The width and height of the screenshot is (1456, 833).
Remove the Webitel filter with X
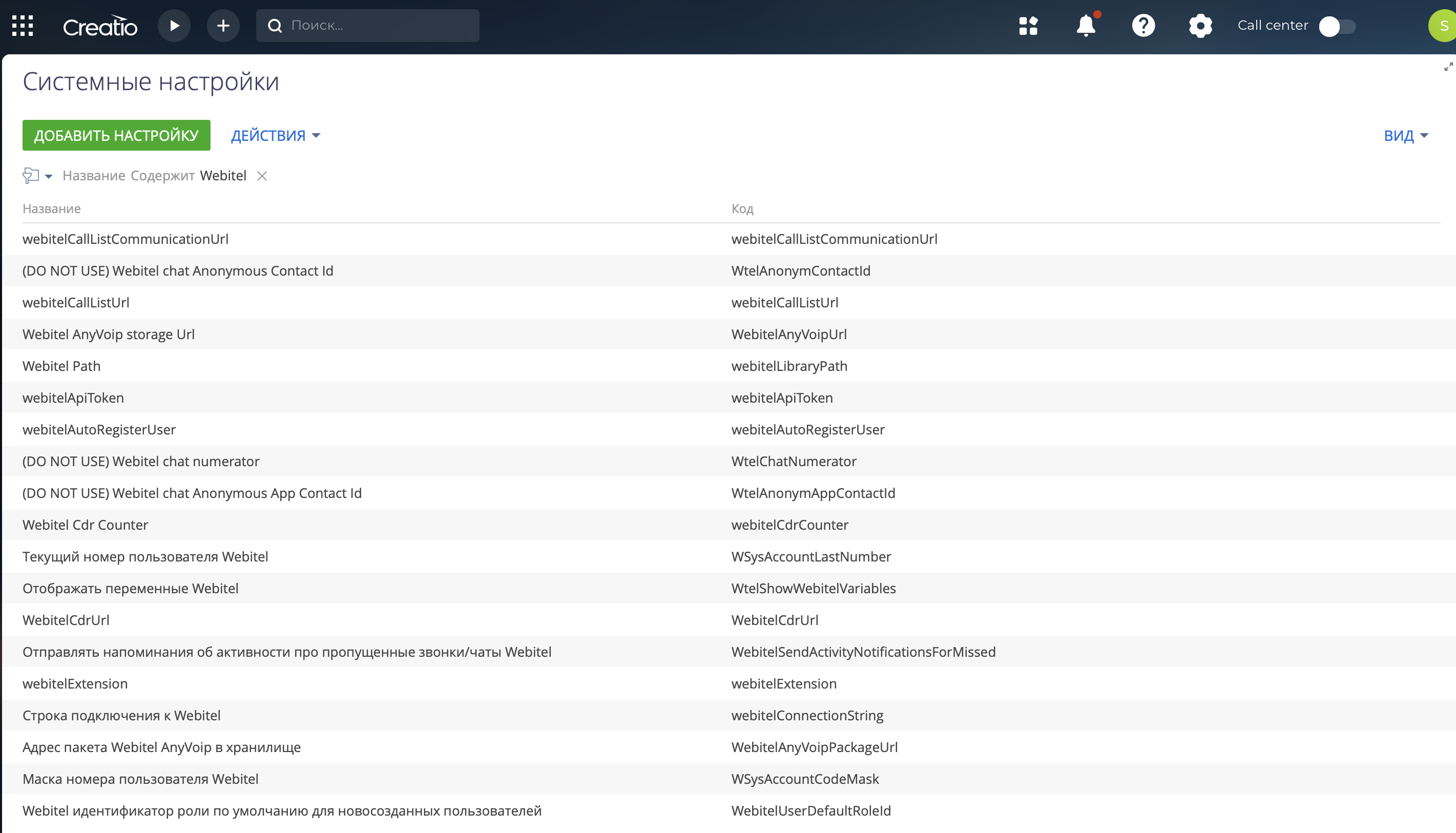click(x=262, y=176)
